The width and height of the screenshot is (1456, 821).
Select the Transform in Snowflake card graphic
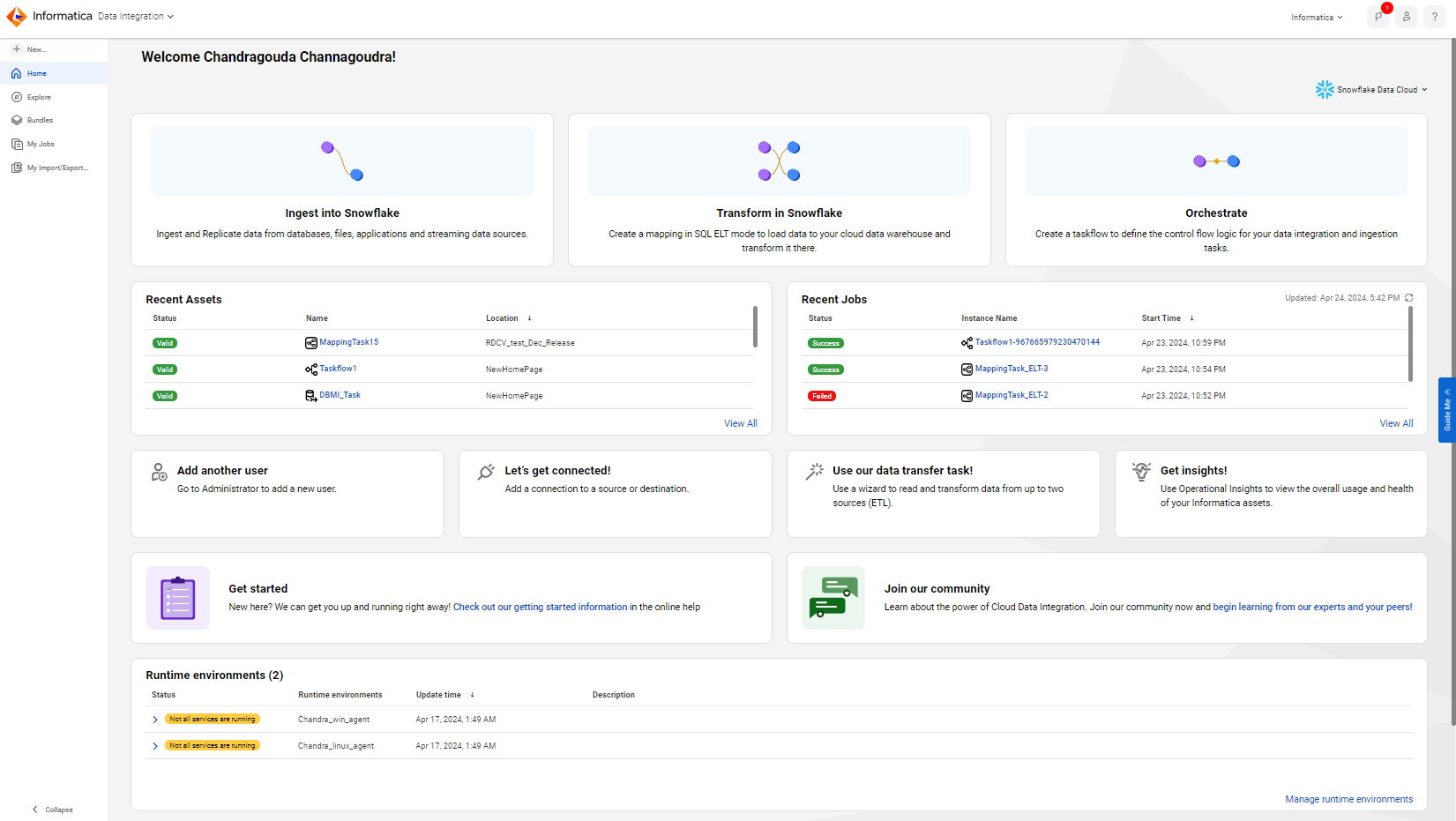point(780,161)
